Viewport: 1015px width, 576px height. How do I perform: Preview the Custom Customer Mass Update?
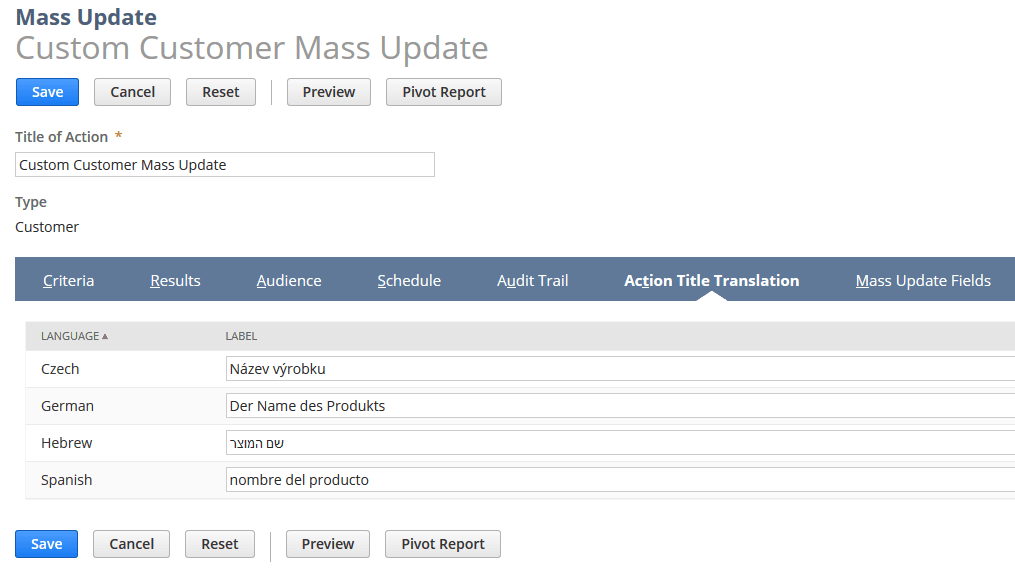[x=328, y=91]
